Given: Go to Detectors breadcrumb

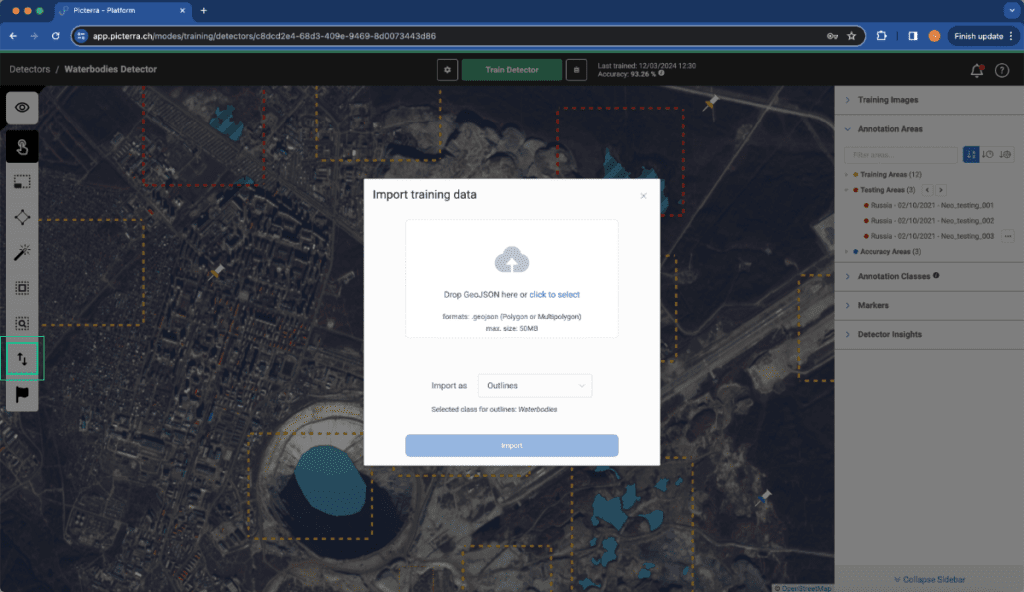Looking at the screenshot, I should tap(29, 69).
